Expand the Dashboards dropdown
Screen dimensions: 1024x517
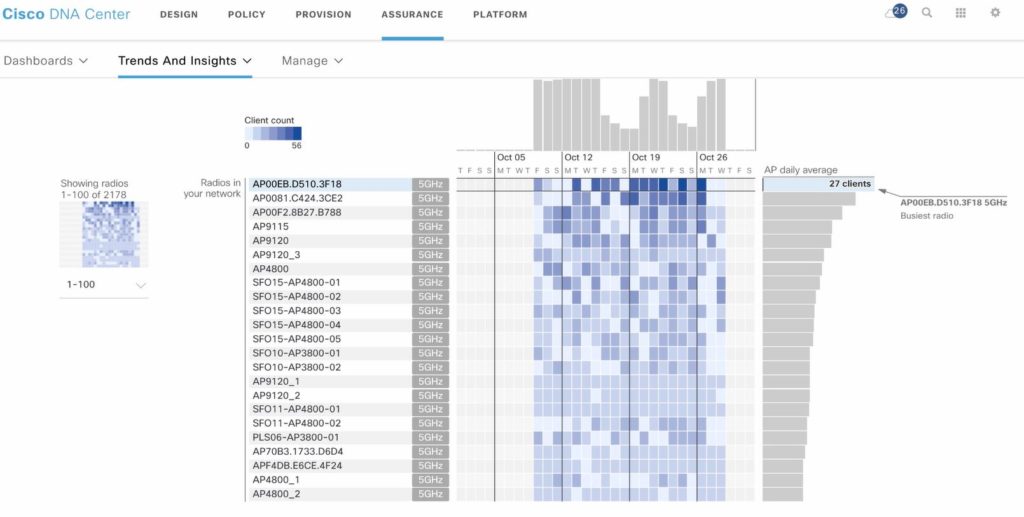pos(46,61)
